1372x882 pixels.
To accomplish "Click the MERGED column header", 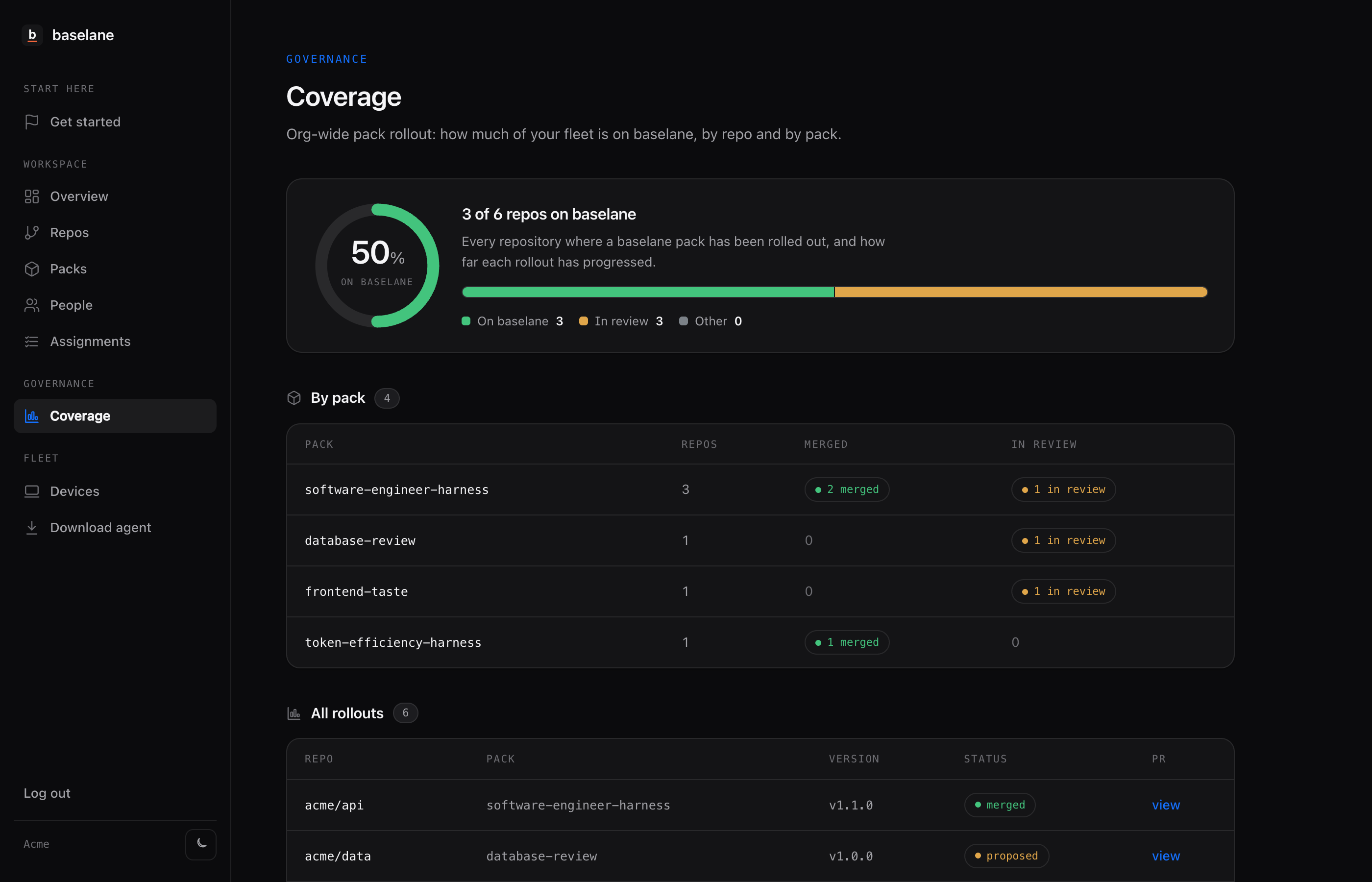I will click(826, 444).
